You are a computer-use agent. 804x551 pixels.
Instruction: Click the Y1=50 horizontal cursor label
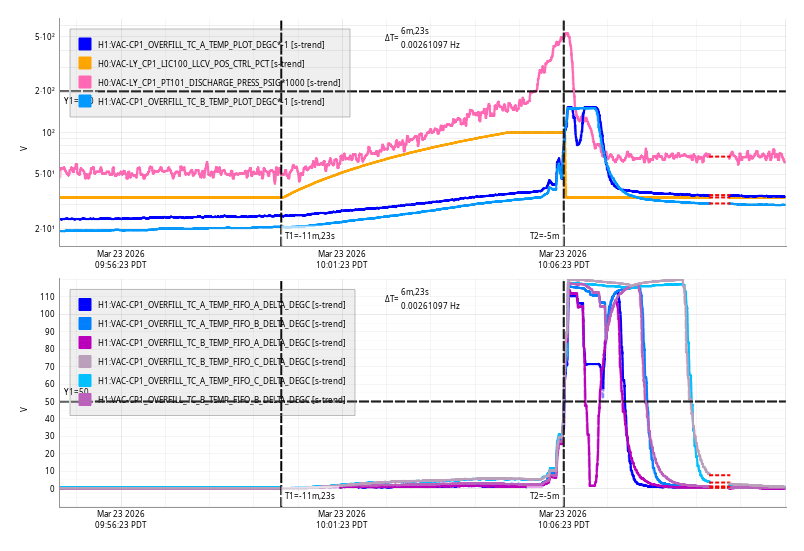click(x=76, y=392)
